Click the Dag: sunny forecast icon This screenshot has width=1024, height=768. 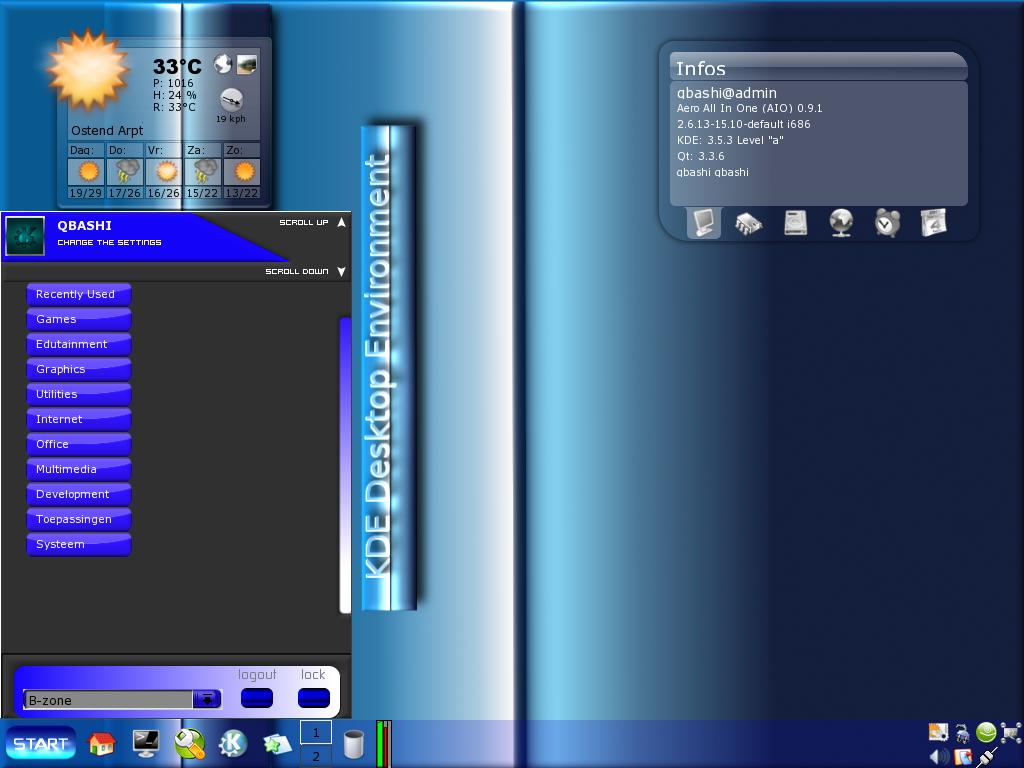[x=87, y=172]
